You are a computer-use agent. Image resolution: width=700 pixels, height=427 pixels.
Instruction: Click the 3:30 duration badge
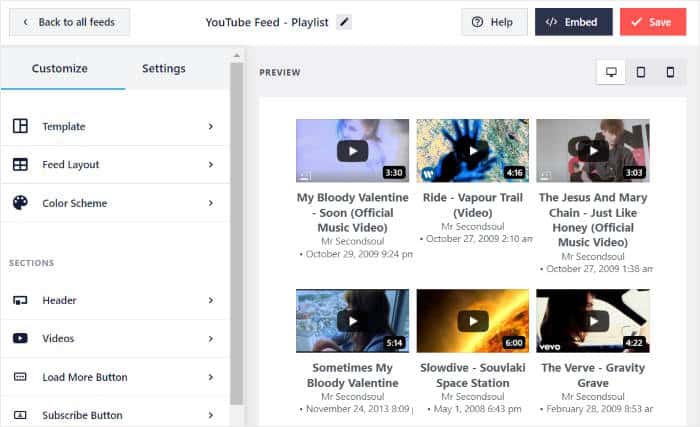pos(394,172)
